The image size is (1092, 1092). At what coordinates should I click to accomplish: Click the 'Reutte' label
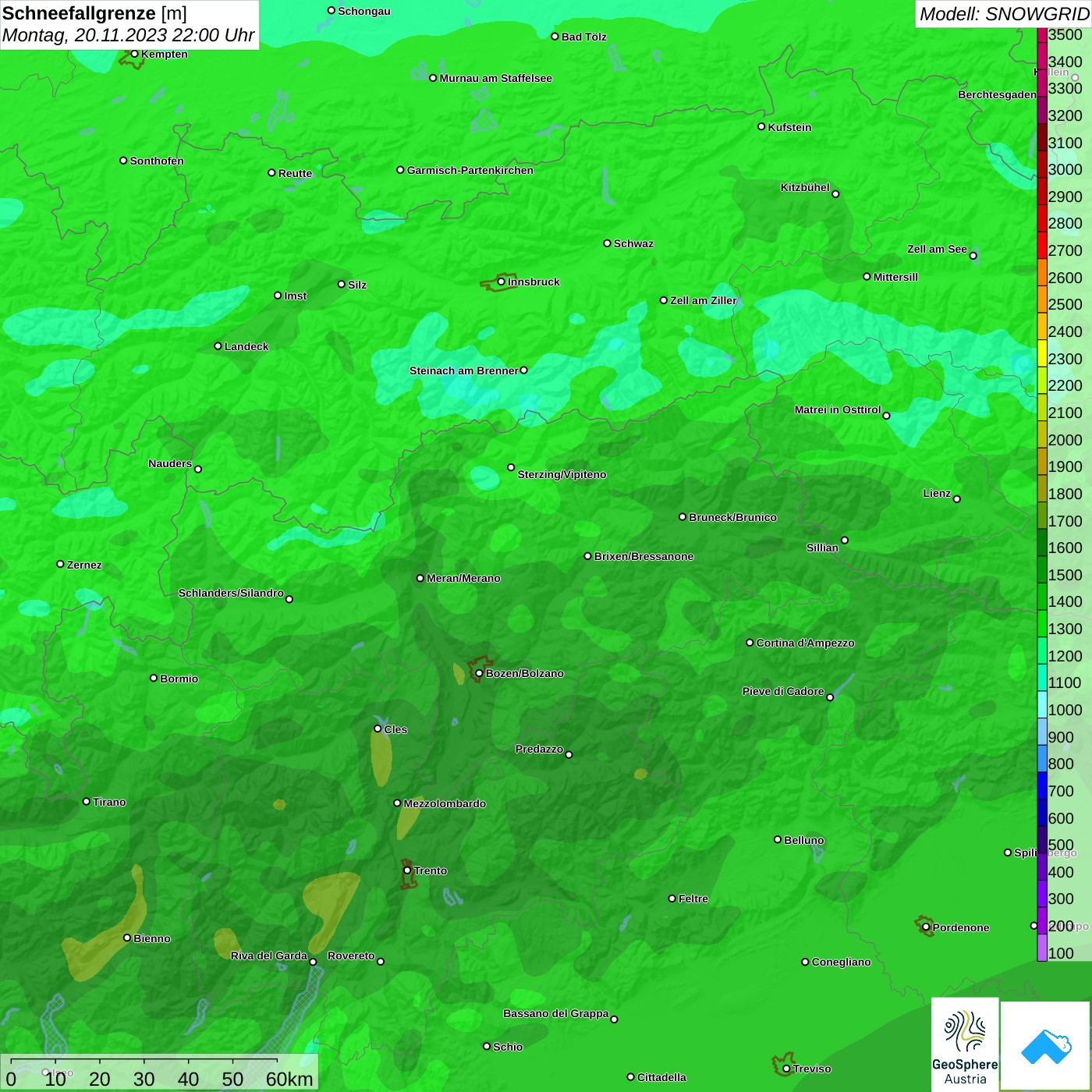[x=295, y=173]
